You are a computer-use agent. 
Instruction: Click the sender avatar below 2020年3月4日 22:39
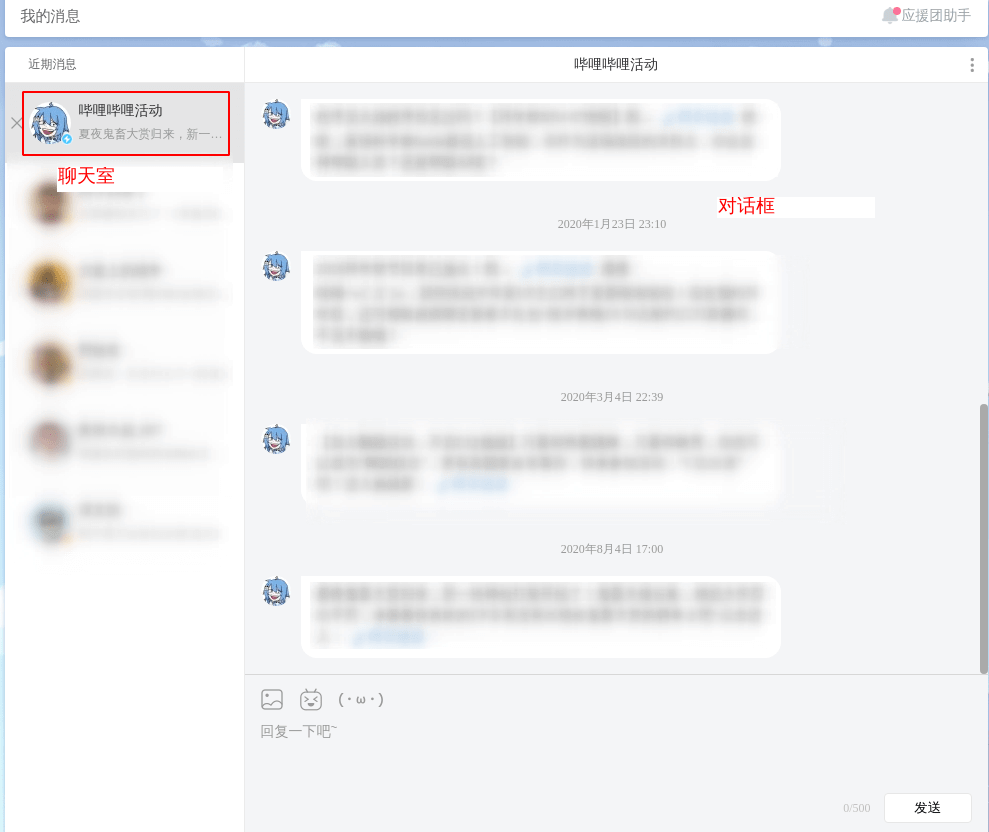276,440
